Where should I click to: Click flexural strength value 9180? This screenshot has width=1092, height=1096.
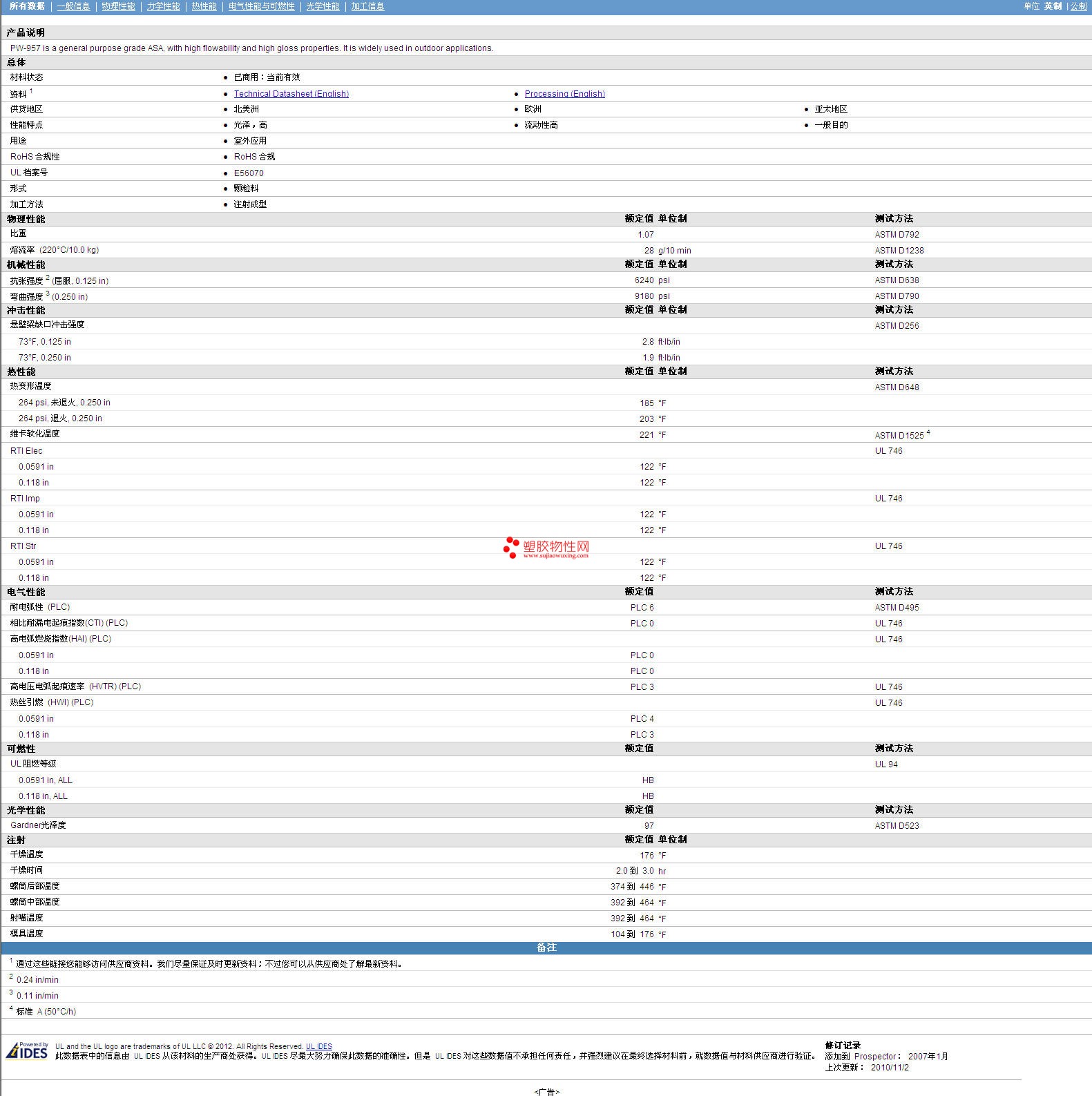point(644,296)
